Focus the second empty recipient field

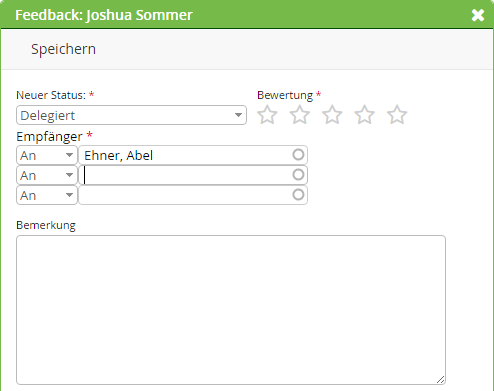click(193, 175)
